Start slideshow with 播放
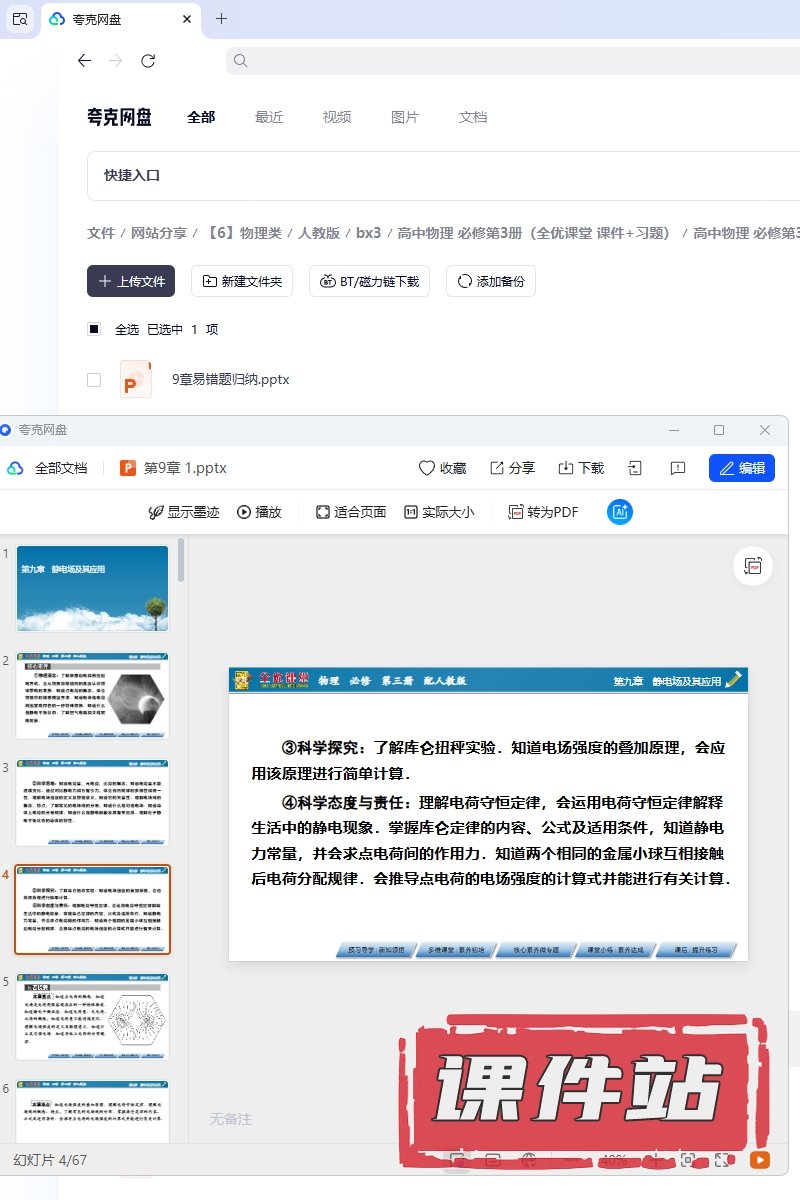Viewport: 800px width, 1200px height. 259,512
